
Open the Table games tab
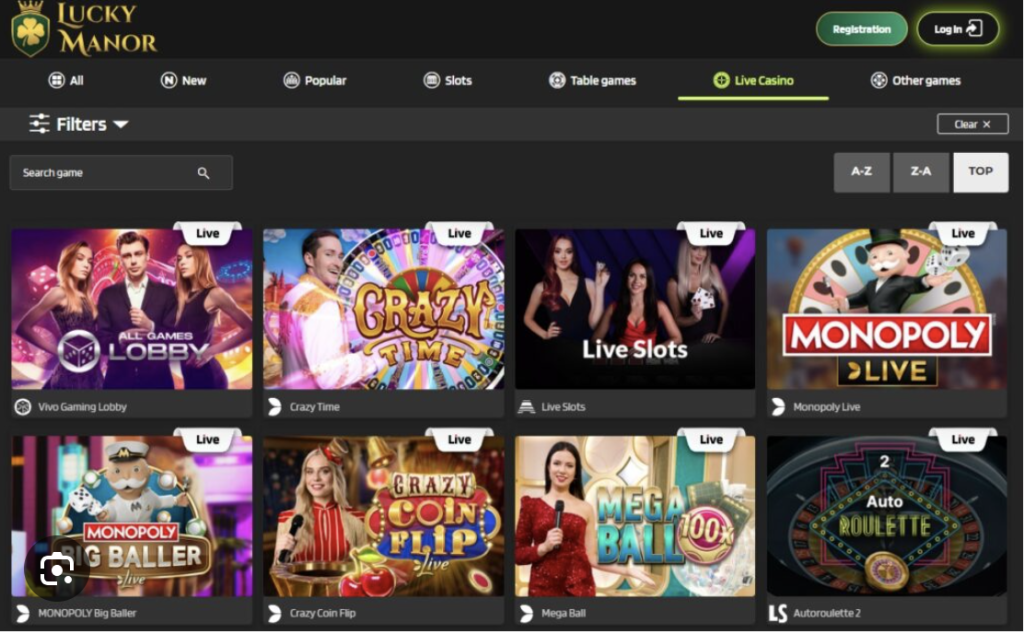pyautogui.click(x=592, y=80)
